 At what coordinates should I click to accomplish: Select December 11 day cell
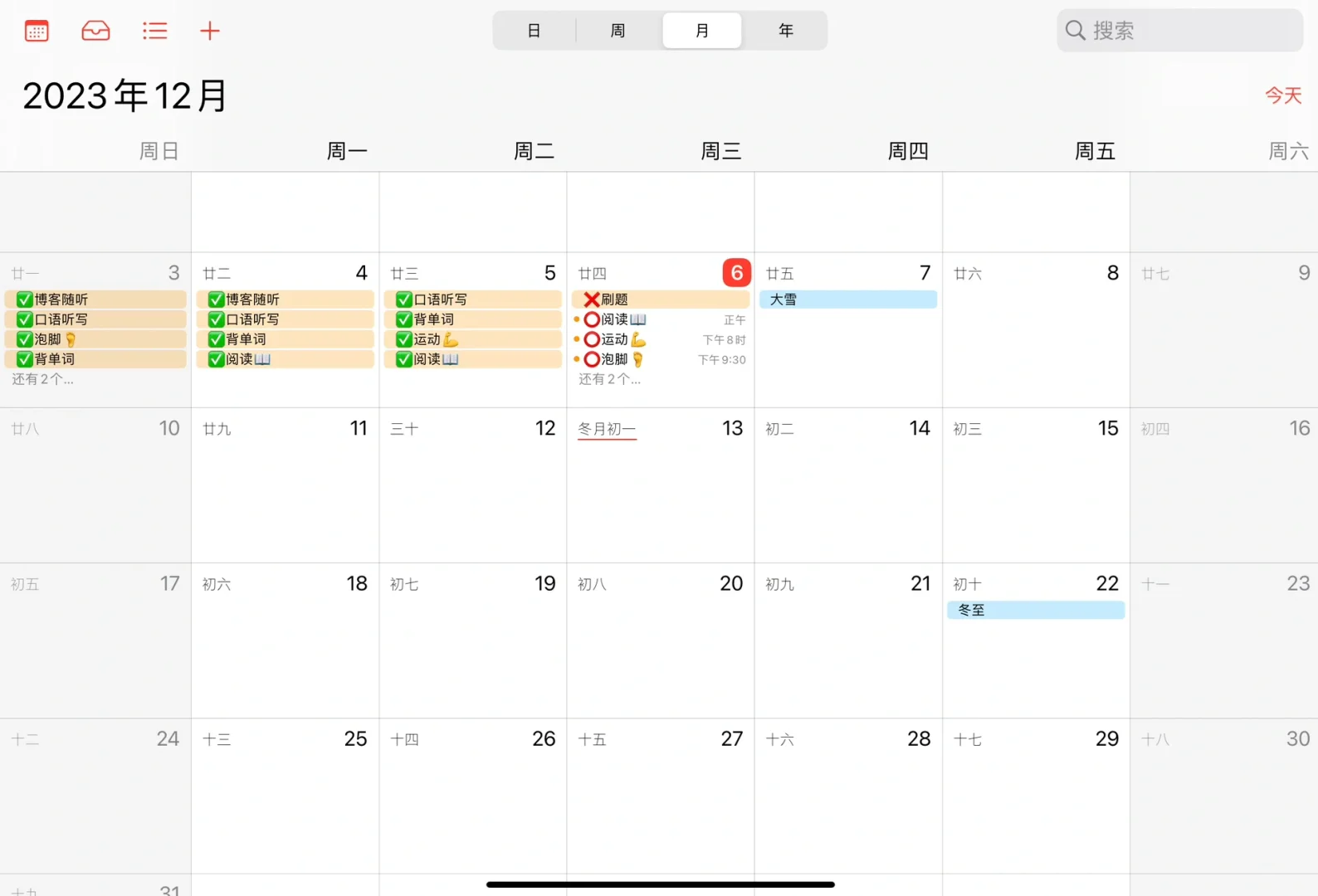coord(286,485)
